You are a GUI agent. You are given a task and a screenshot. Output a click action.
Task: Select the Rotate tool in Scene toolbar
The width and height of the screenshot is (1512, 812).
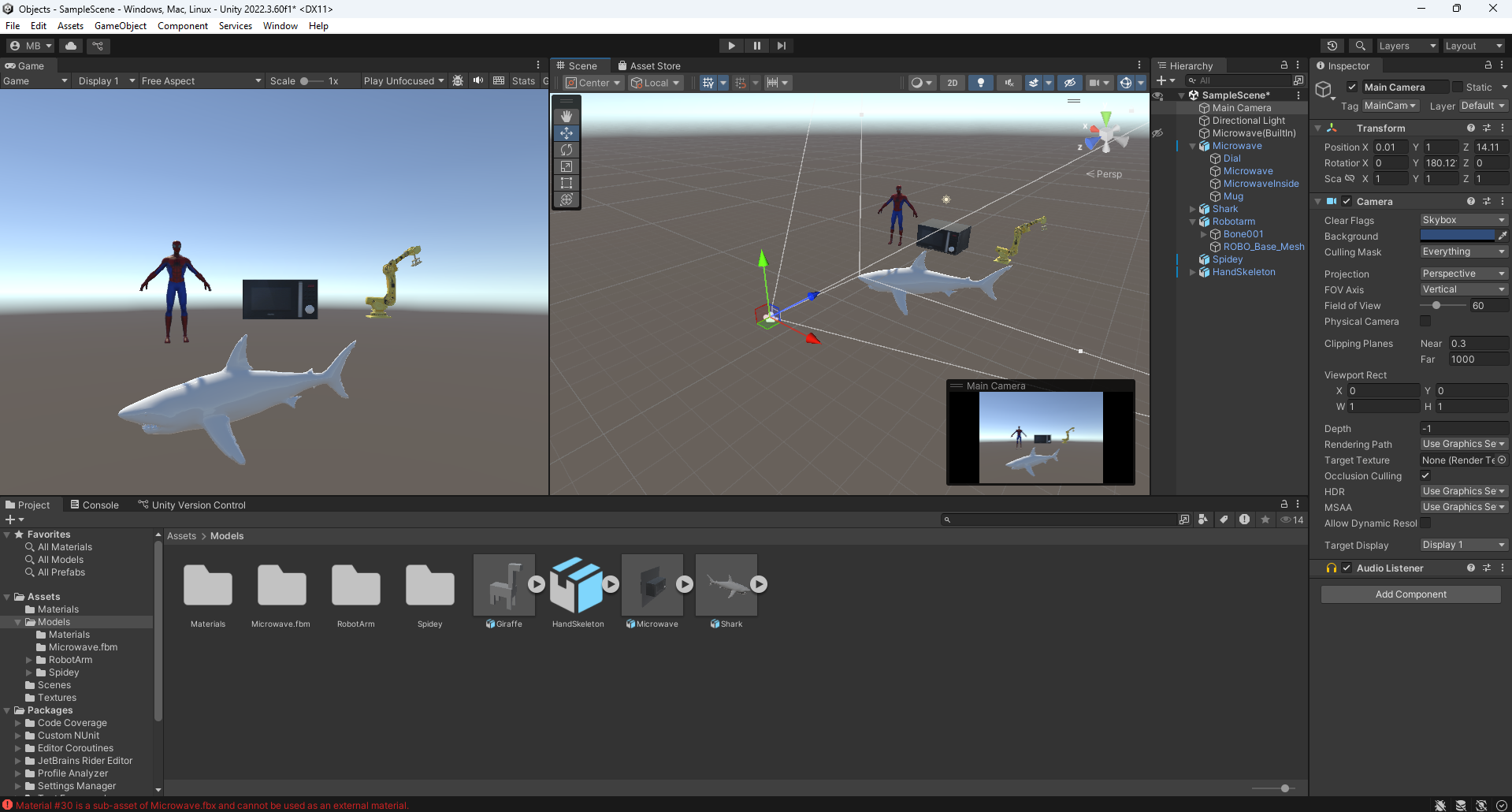[566, 150]
